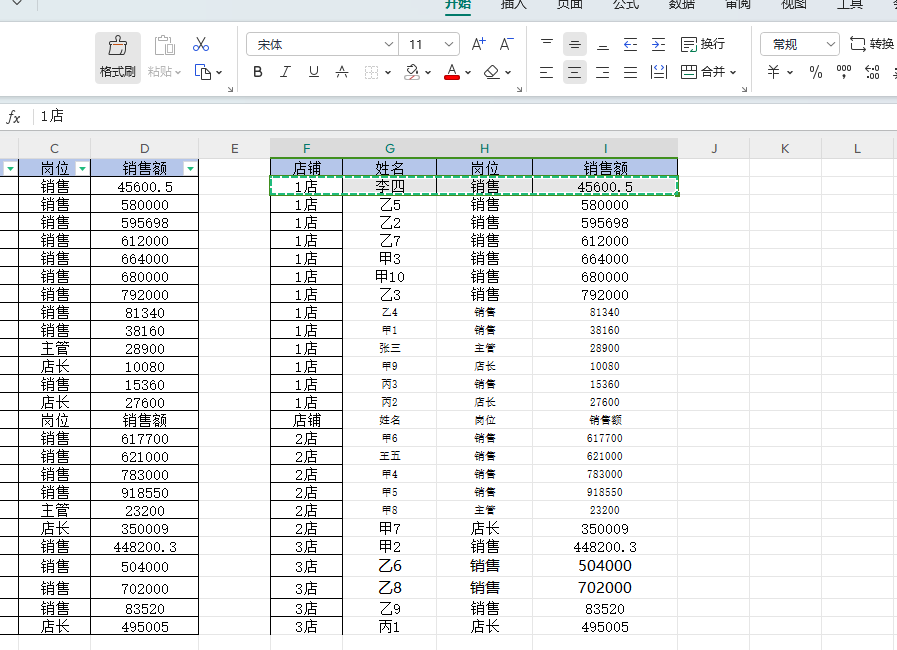Switch to the 审阅 ribbon tab
The image size is (897, 650).
pyautogui.click(x=738, y=5)
